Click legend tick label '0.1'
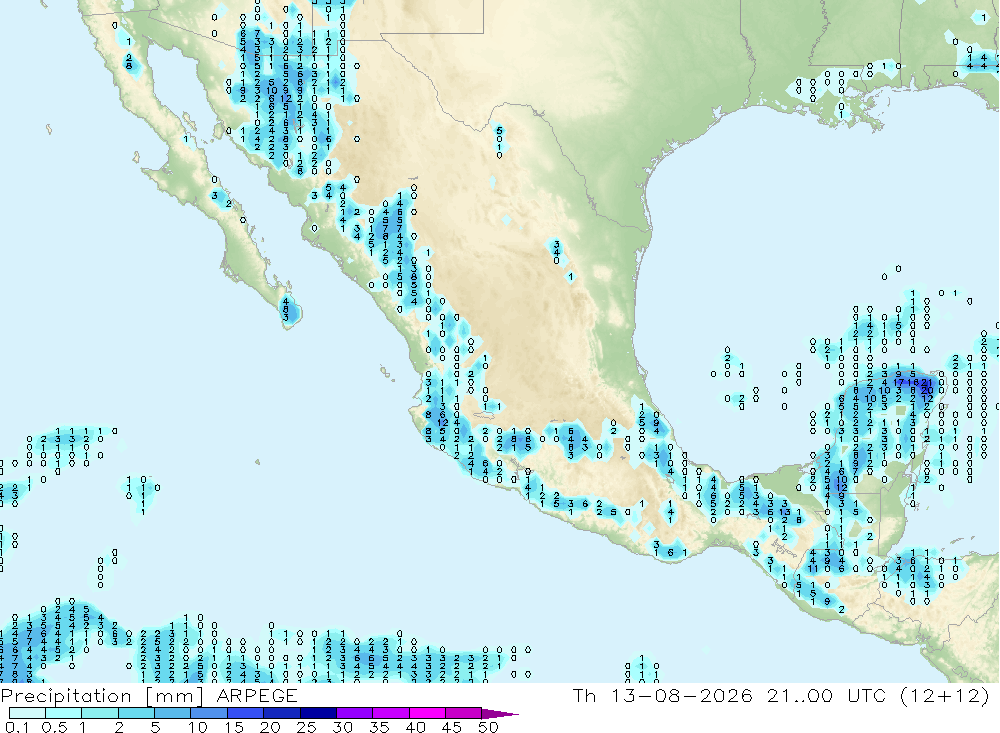 tap(17, 727)
